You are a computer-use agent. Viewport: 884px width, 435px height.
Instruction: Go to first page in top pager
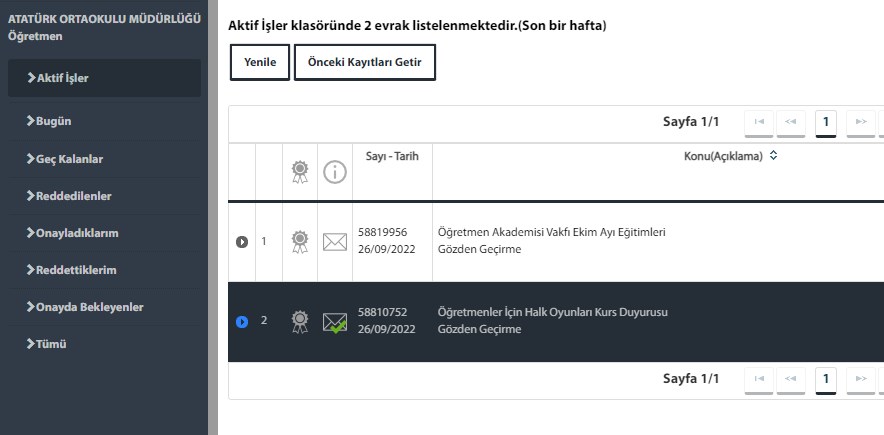click(x=759, y=122)
